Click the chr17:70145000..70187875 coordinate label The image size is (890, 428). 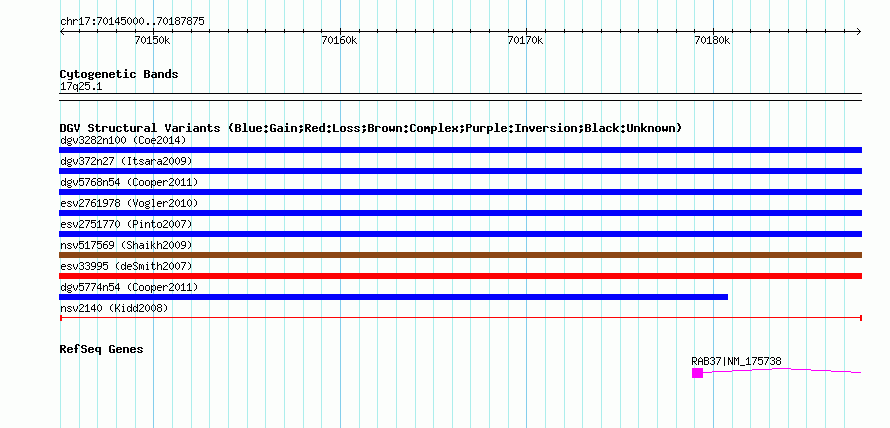[x=132, y=22]
